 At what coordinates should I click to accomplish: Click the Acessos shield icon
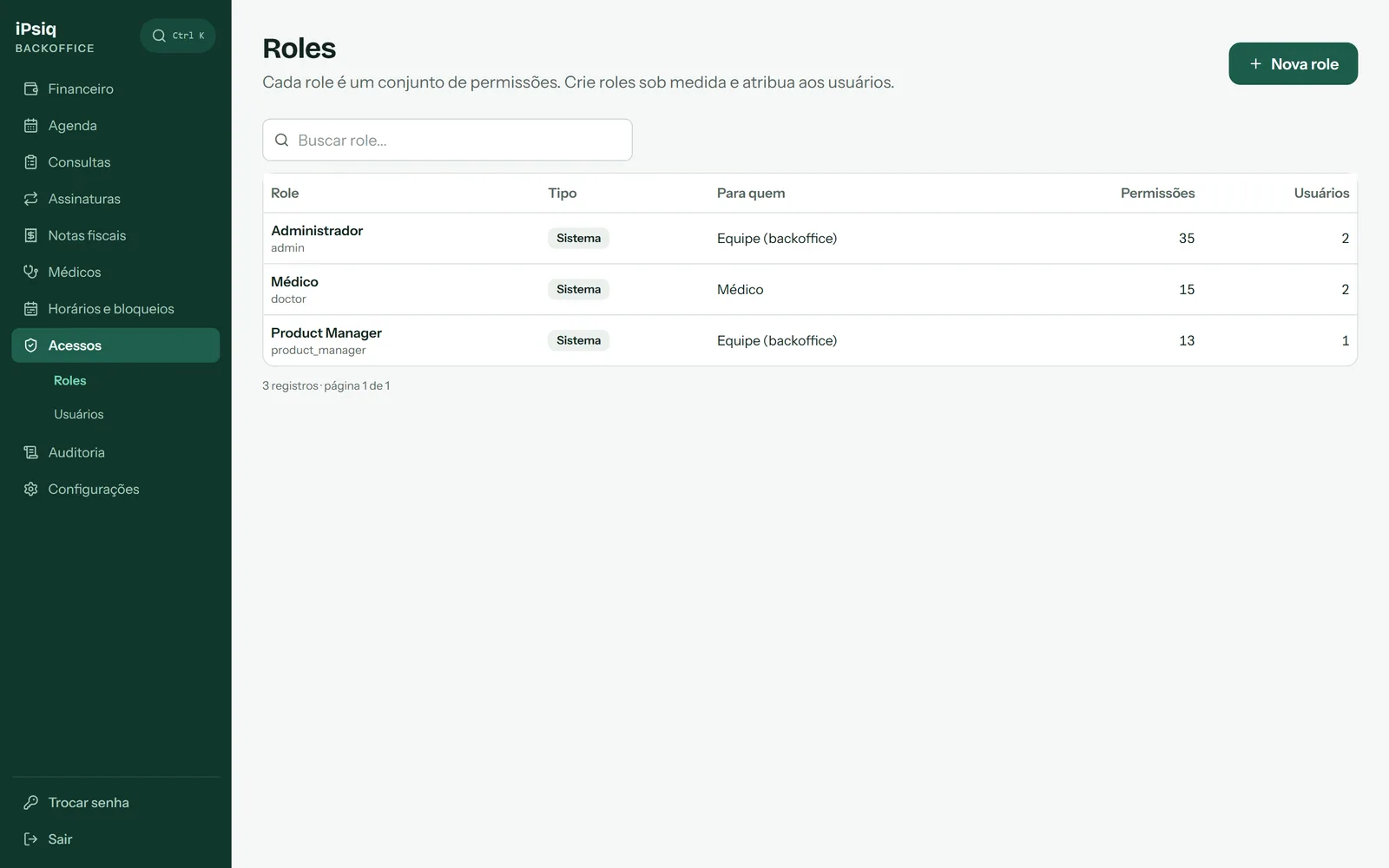[x=31, y=345]
